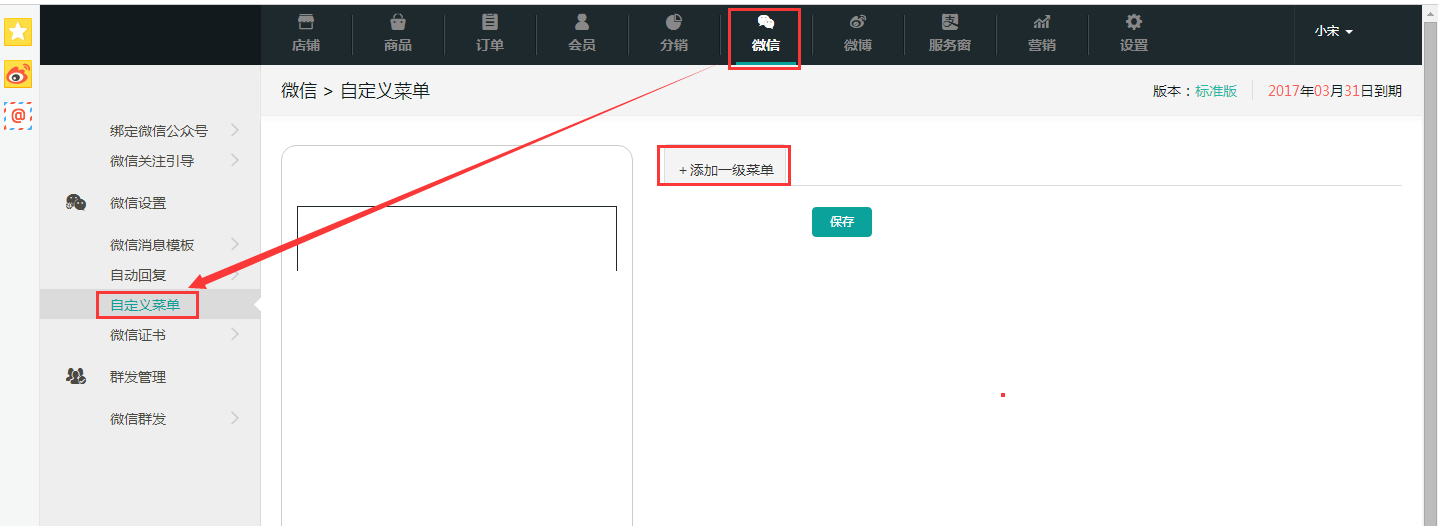Click the 保存 save button
The height and width of the screenshot is (526, 1438).
842,222
